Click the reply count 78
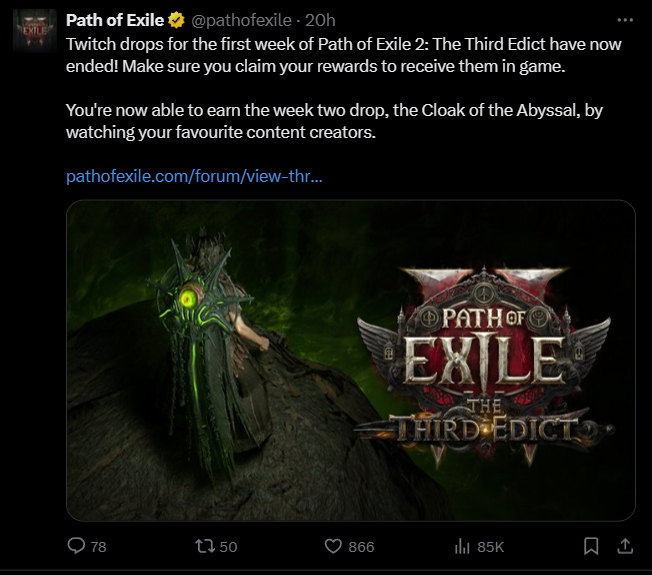 (99, 547)
